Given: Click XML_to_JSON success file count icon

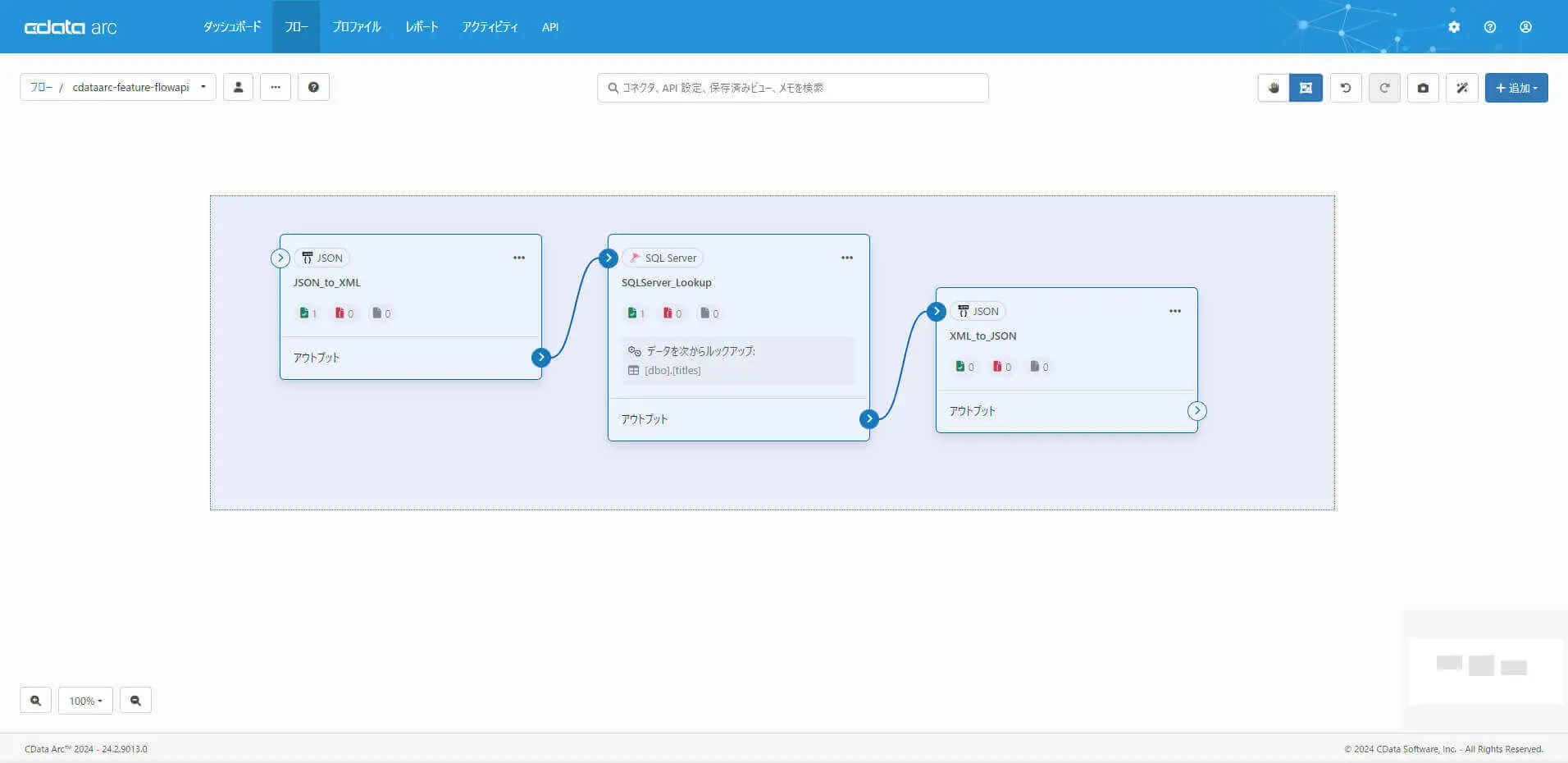Looking at the screenshot, I should pyautogui.click(x=959, y=366).
